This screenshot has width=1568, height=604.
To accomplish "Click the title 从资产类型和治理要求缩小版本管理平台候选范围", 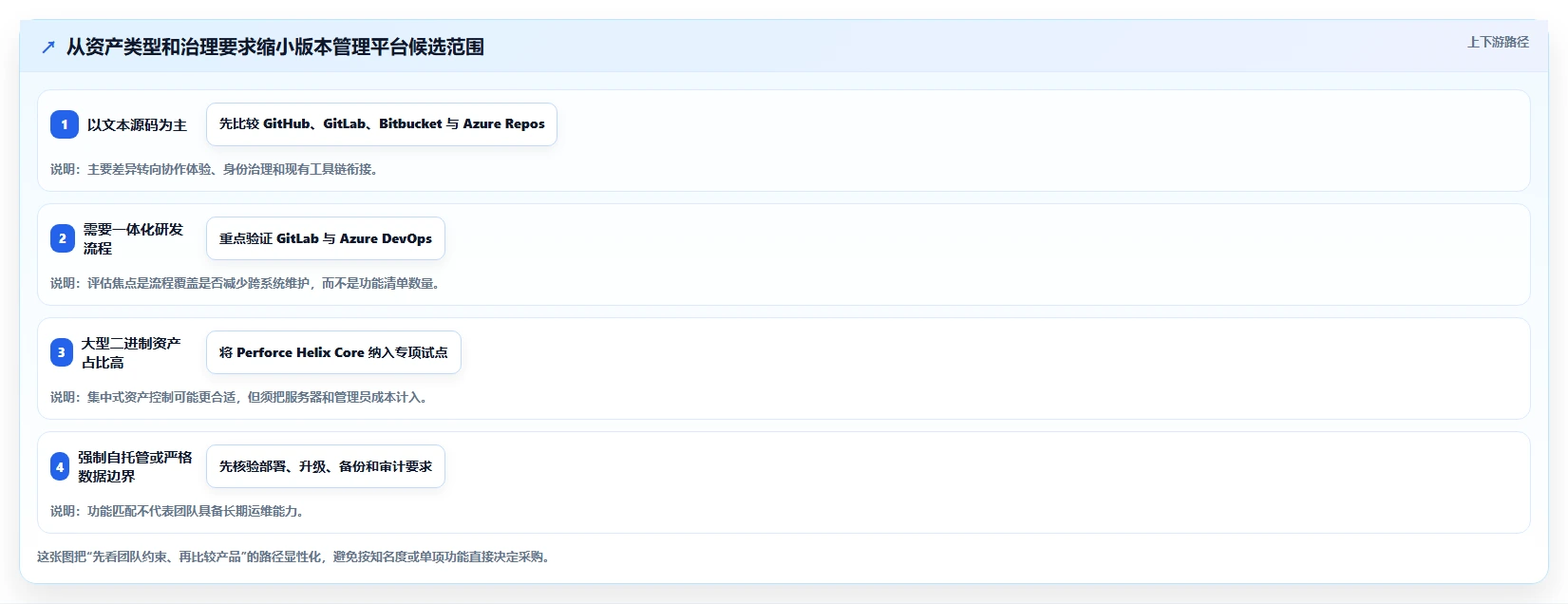I will tap(275, 47).
